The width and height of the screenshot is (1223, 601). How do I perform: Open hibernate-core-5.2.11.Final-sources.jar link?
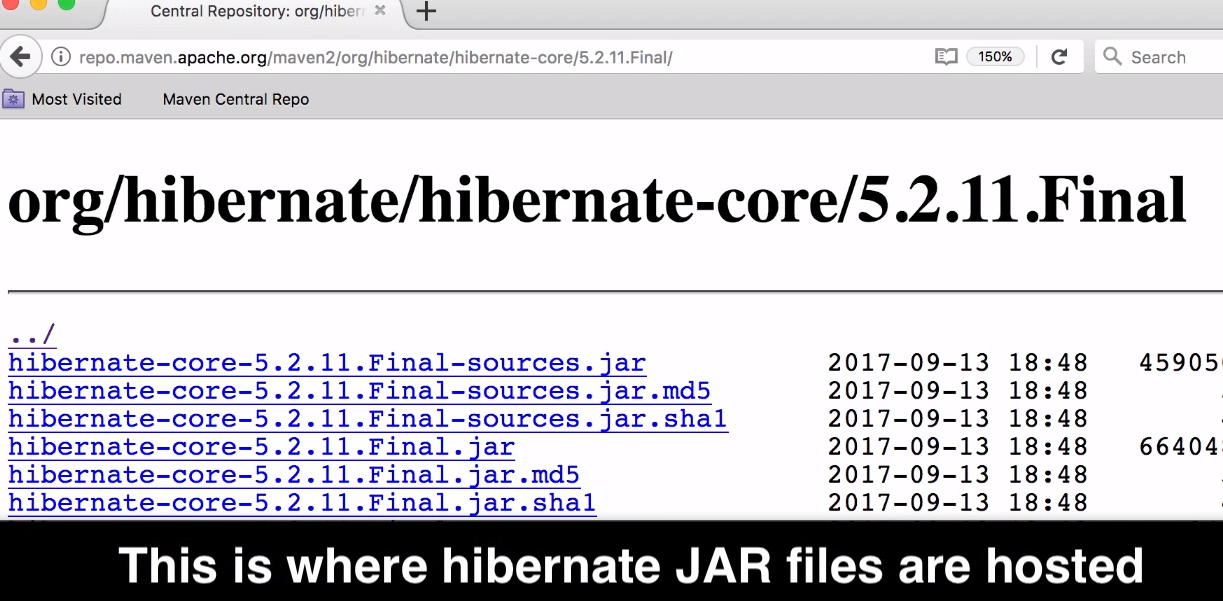click(327, 363)
